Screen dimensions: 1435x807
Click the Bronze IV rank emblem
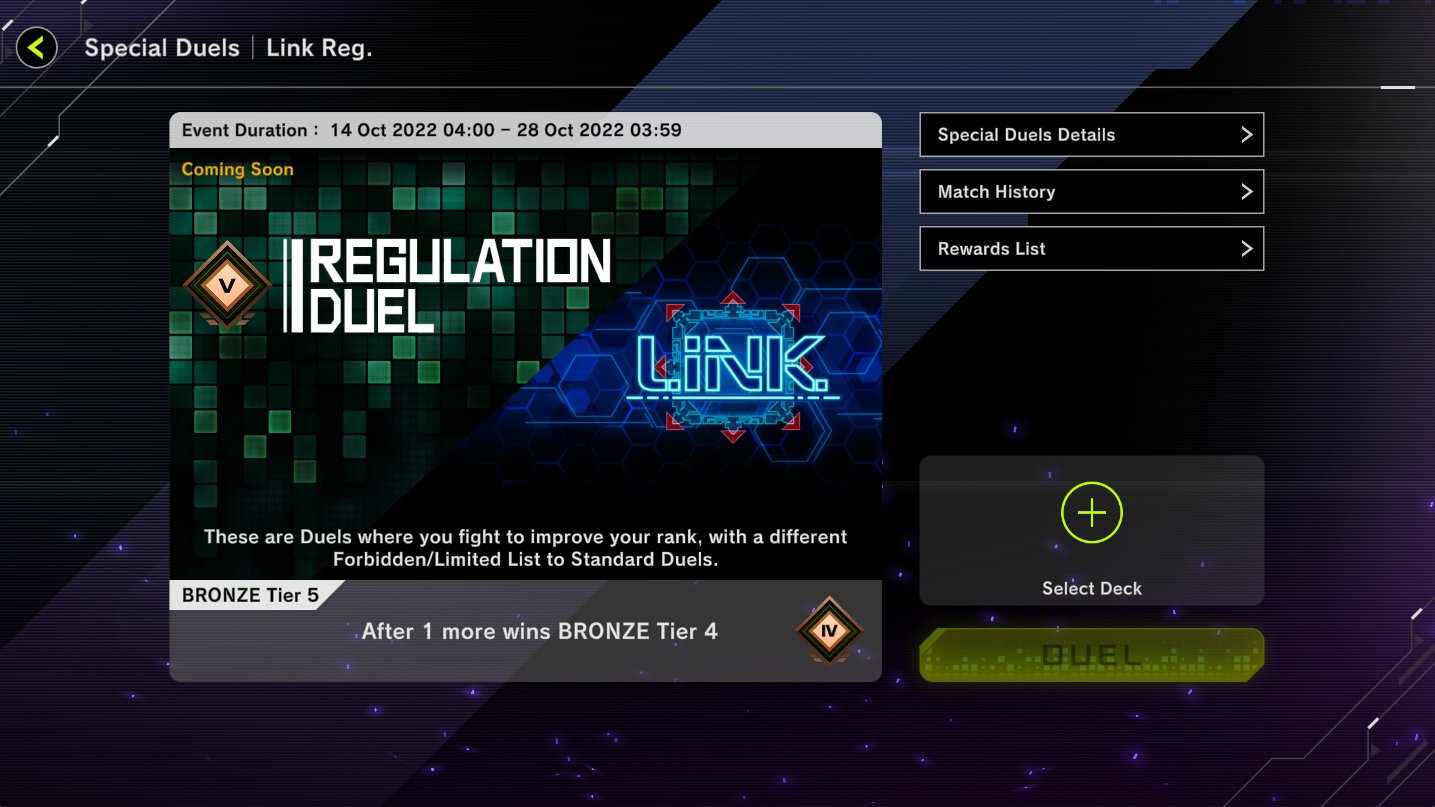(828, 631)
